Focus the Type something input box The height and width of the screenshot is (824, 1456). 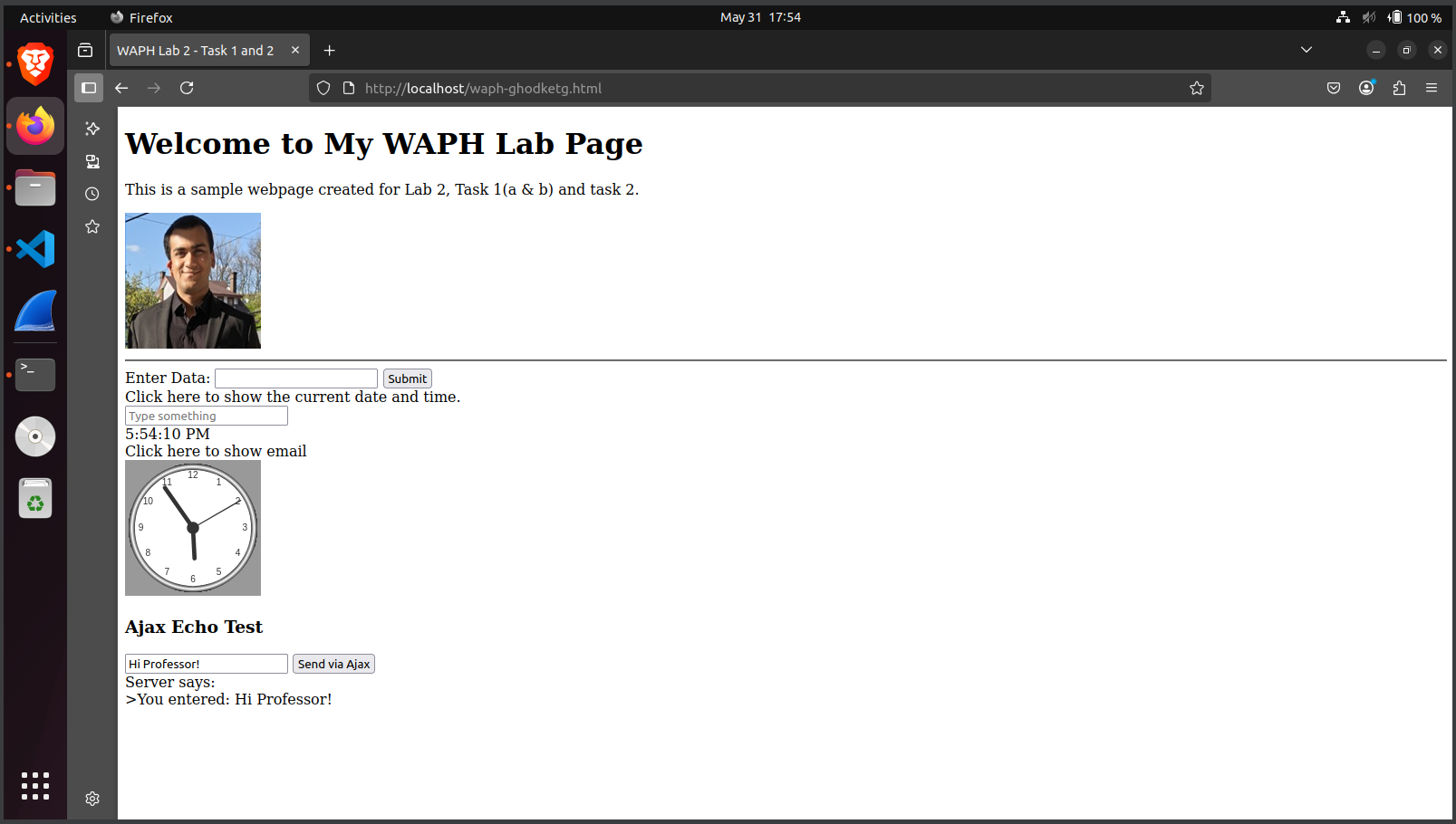point(207,416)
